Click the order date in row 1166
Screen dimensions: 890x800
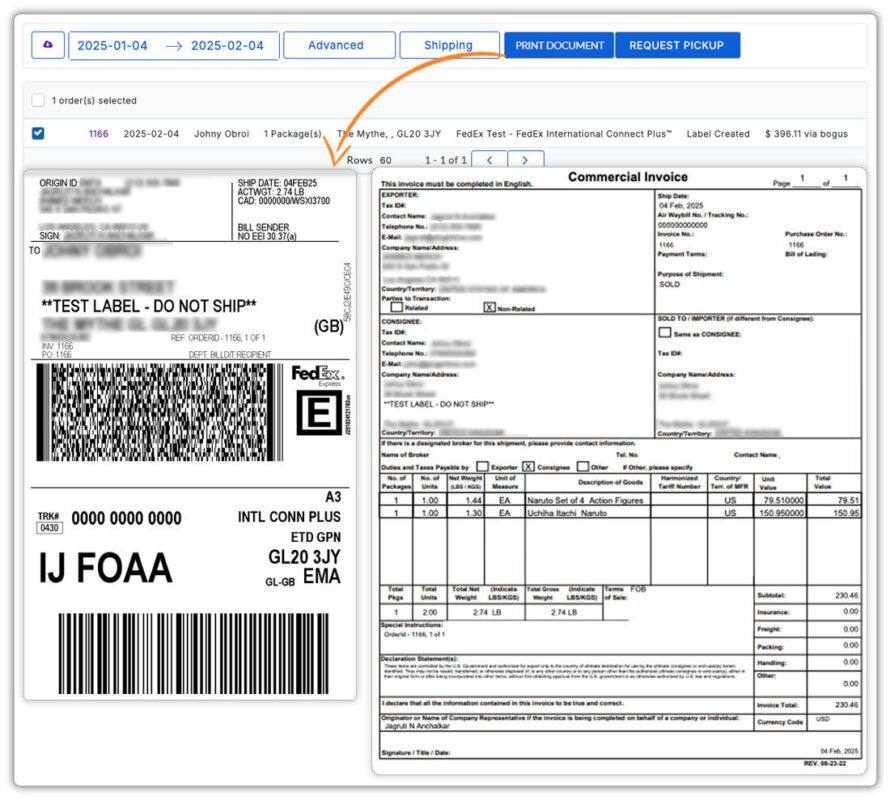coord(151,134)
